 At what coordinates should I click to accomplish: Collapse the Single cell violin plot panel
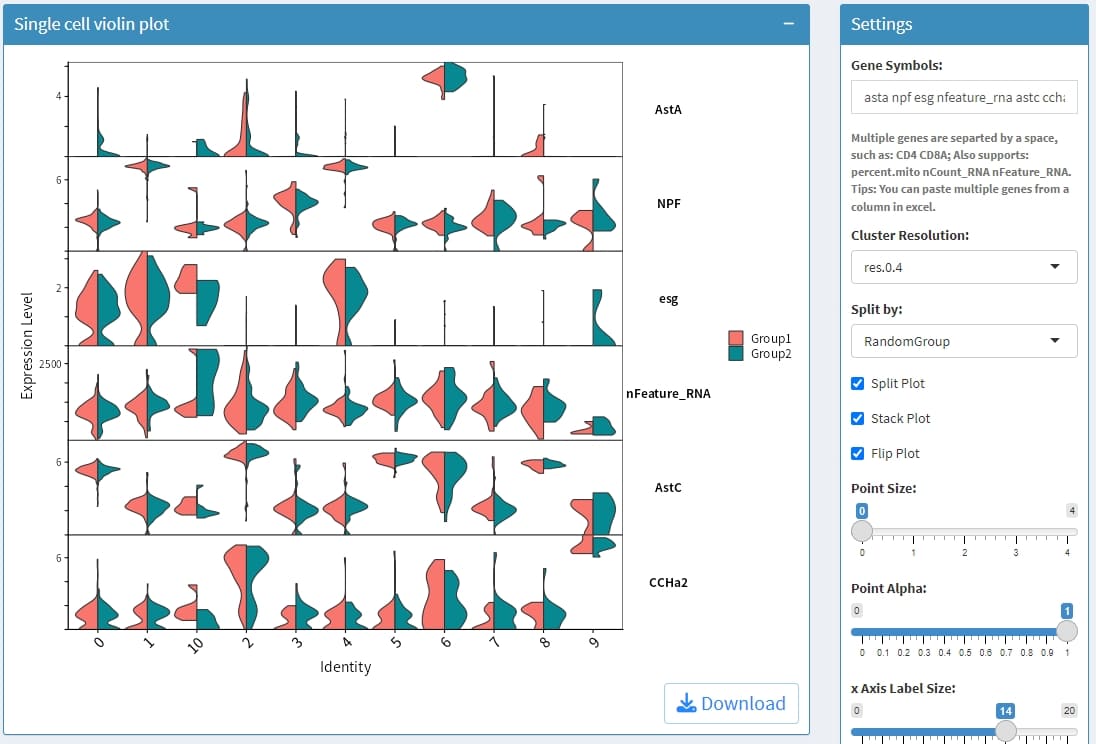(x=788, y=24)
